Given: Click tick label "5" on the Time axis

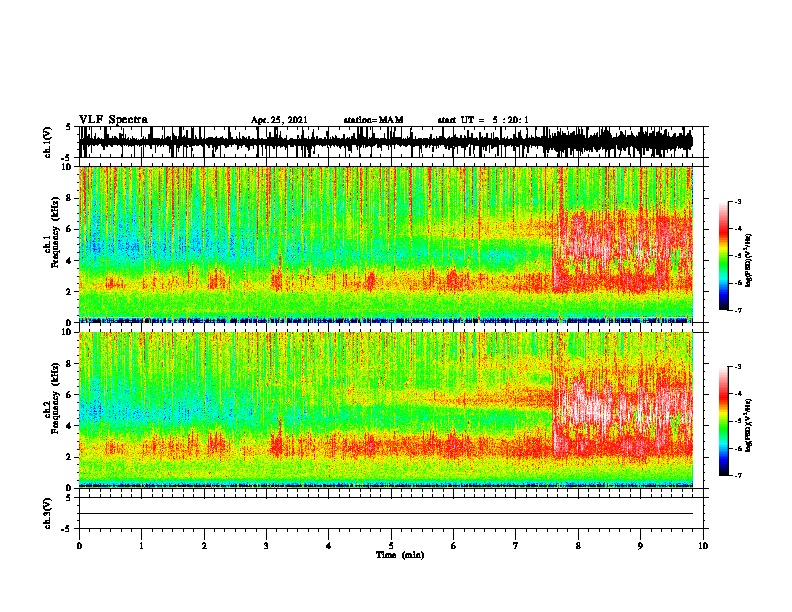Looking at the screenshot, I should pos(391,546).
